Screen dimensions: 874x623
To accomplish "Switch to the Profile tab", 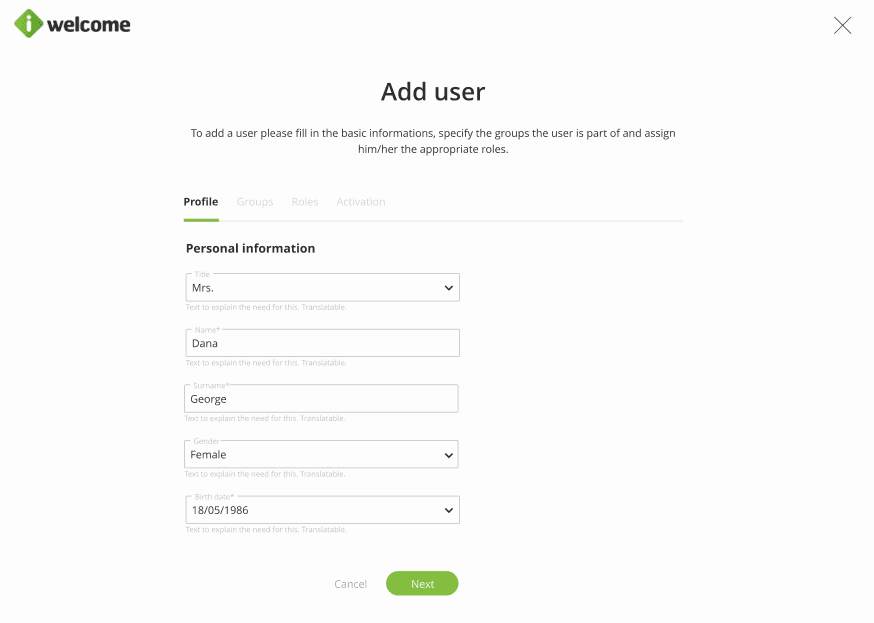I will (x=201, y=202).
